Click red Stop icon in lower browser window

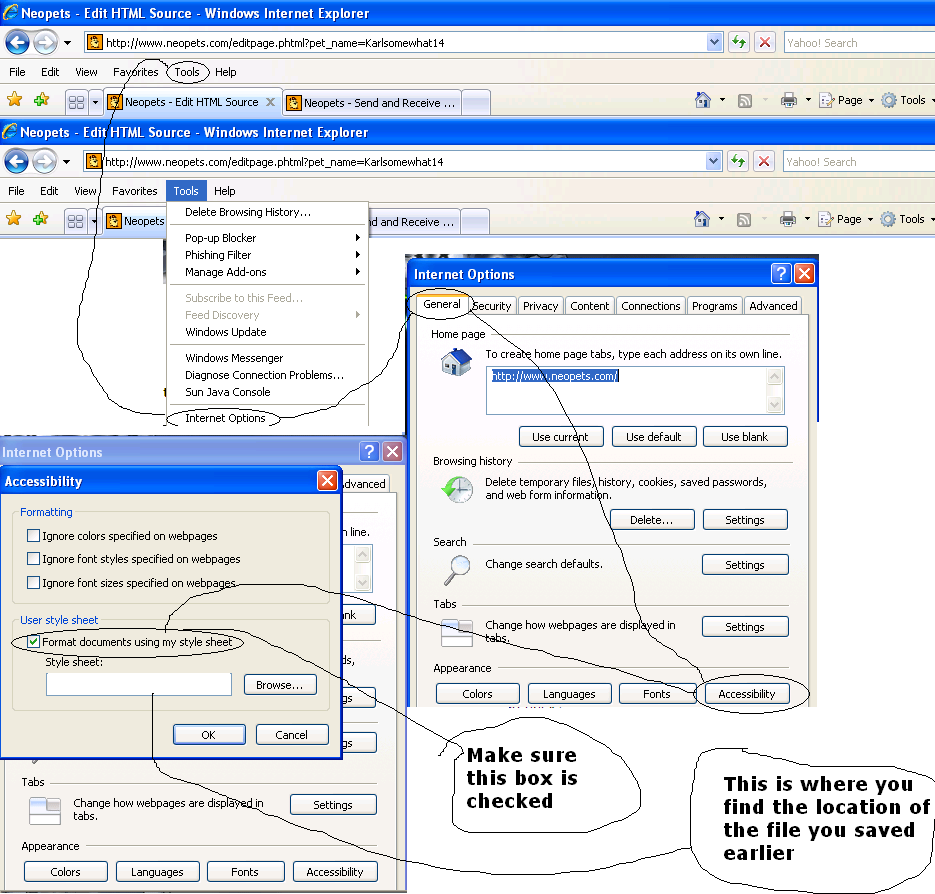point(764,162)
